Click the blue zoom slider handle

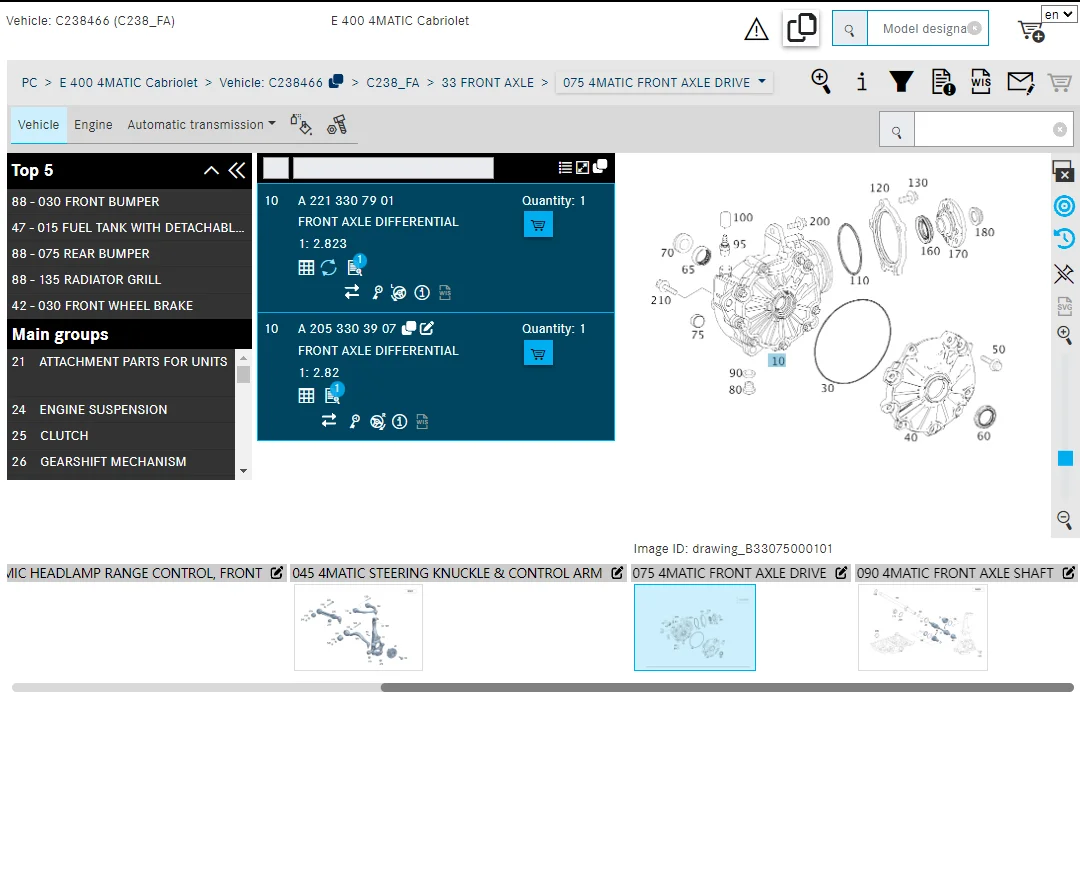pos(1065,458)
